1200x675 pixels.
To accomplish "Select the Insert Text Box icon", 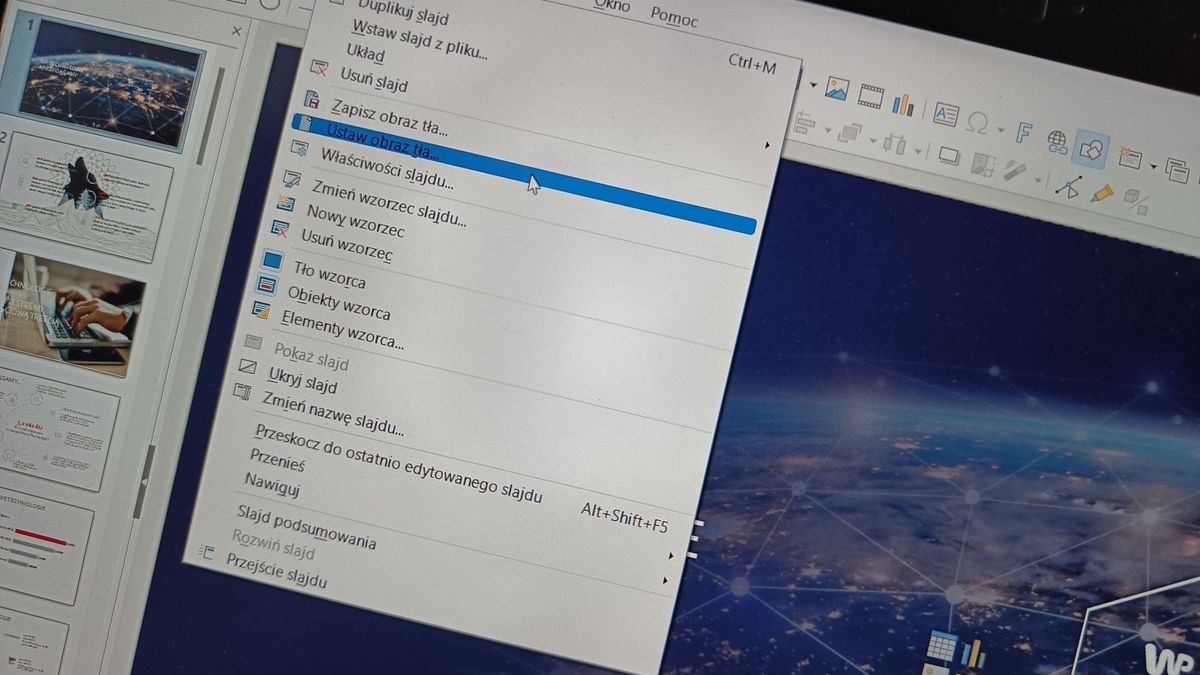I will pyautogui.click(x=945, y=114).
